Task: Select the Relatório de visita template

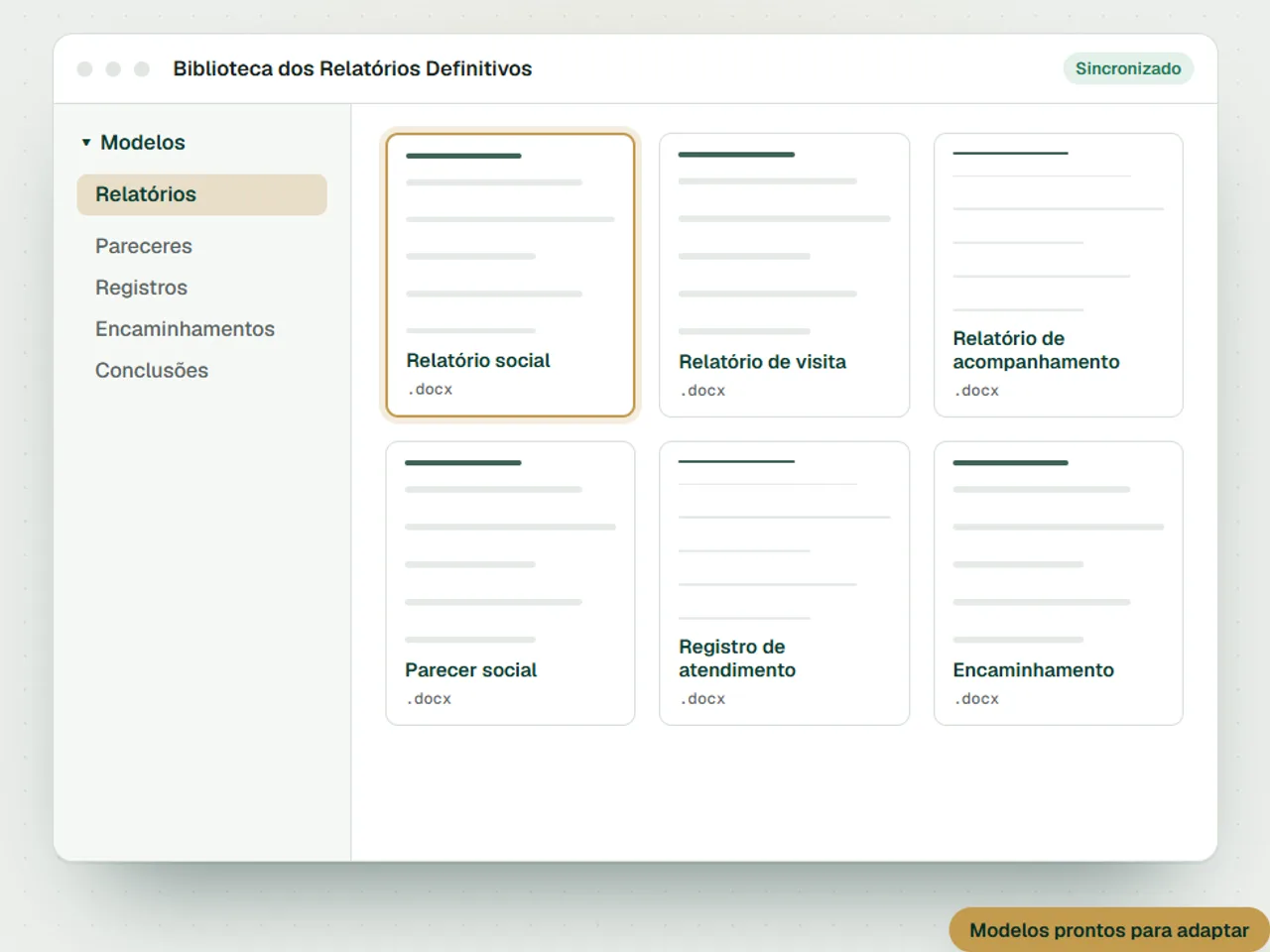Action: [784, 275]
